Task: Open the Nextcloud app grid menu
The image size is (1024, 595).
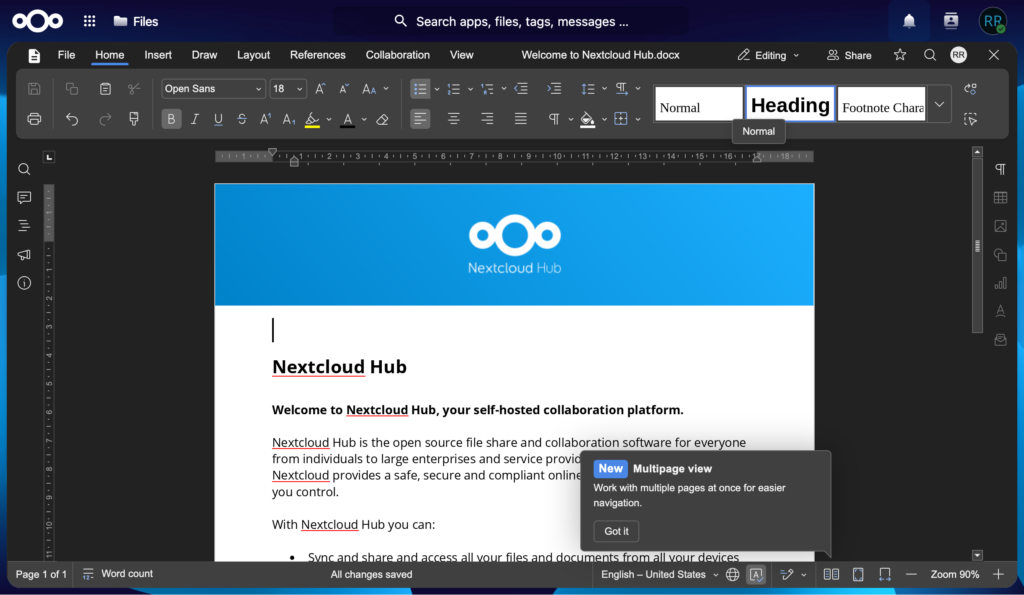Action: tap(89, 22)
